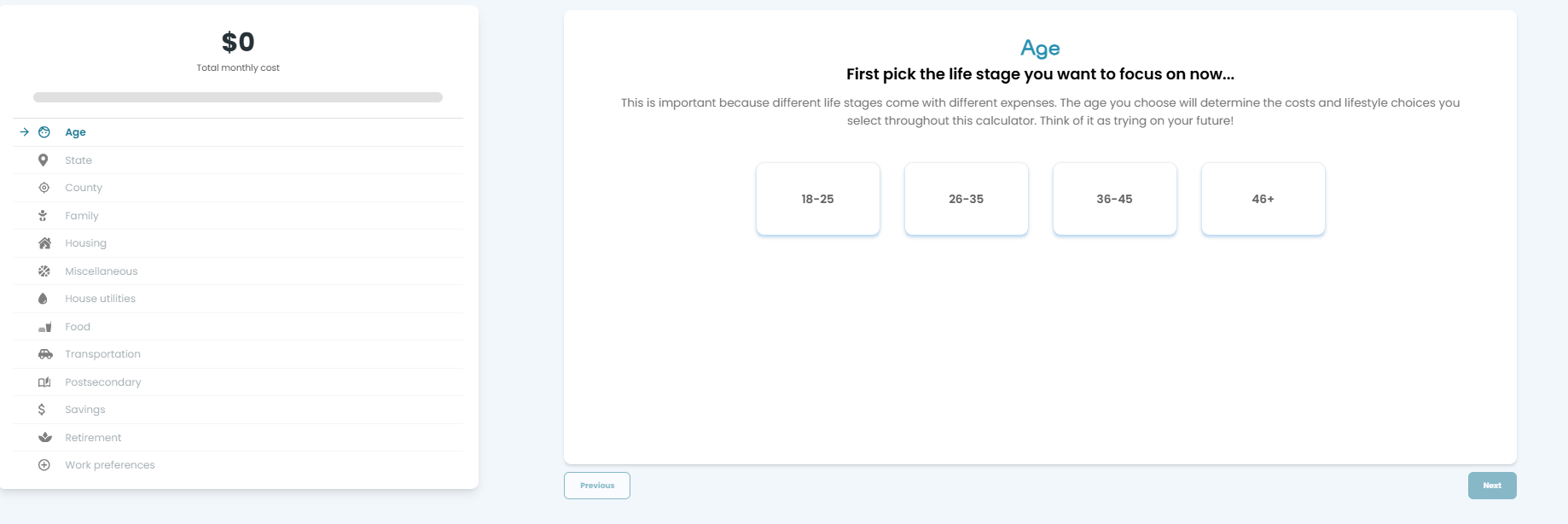Click the dollar sign icon for Savings
1568x524 pixels.
(42, 410)
